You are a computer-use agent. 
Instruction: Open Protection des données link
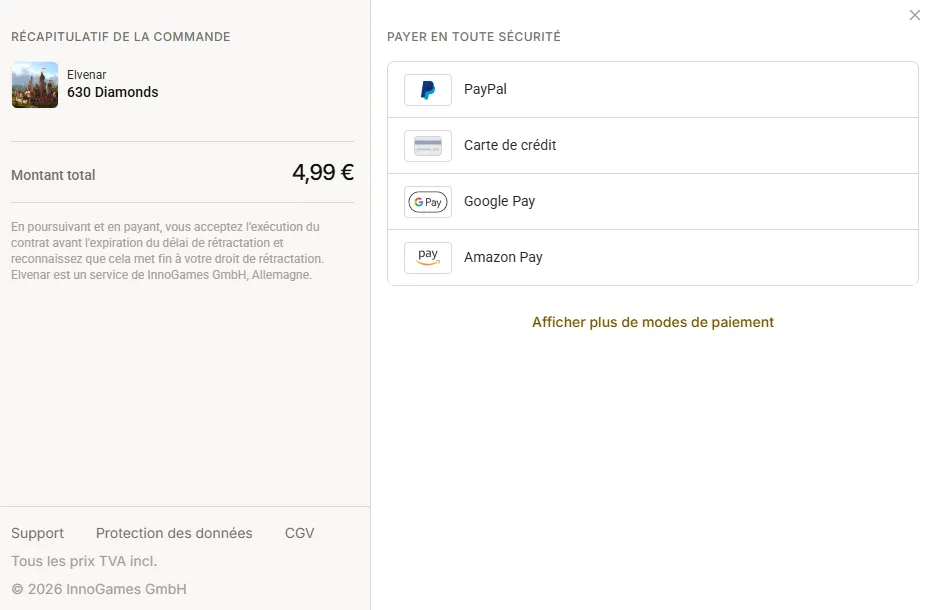tap(174, 533)
